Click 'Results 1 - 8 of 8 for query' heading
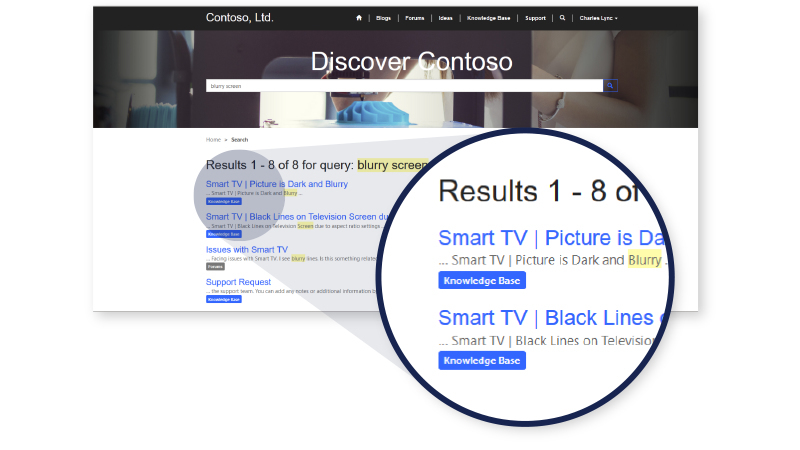 coord(280,165)
